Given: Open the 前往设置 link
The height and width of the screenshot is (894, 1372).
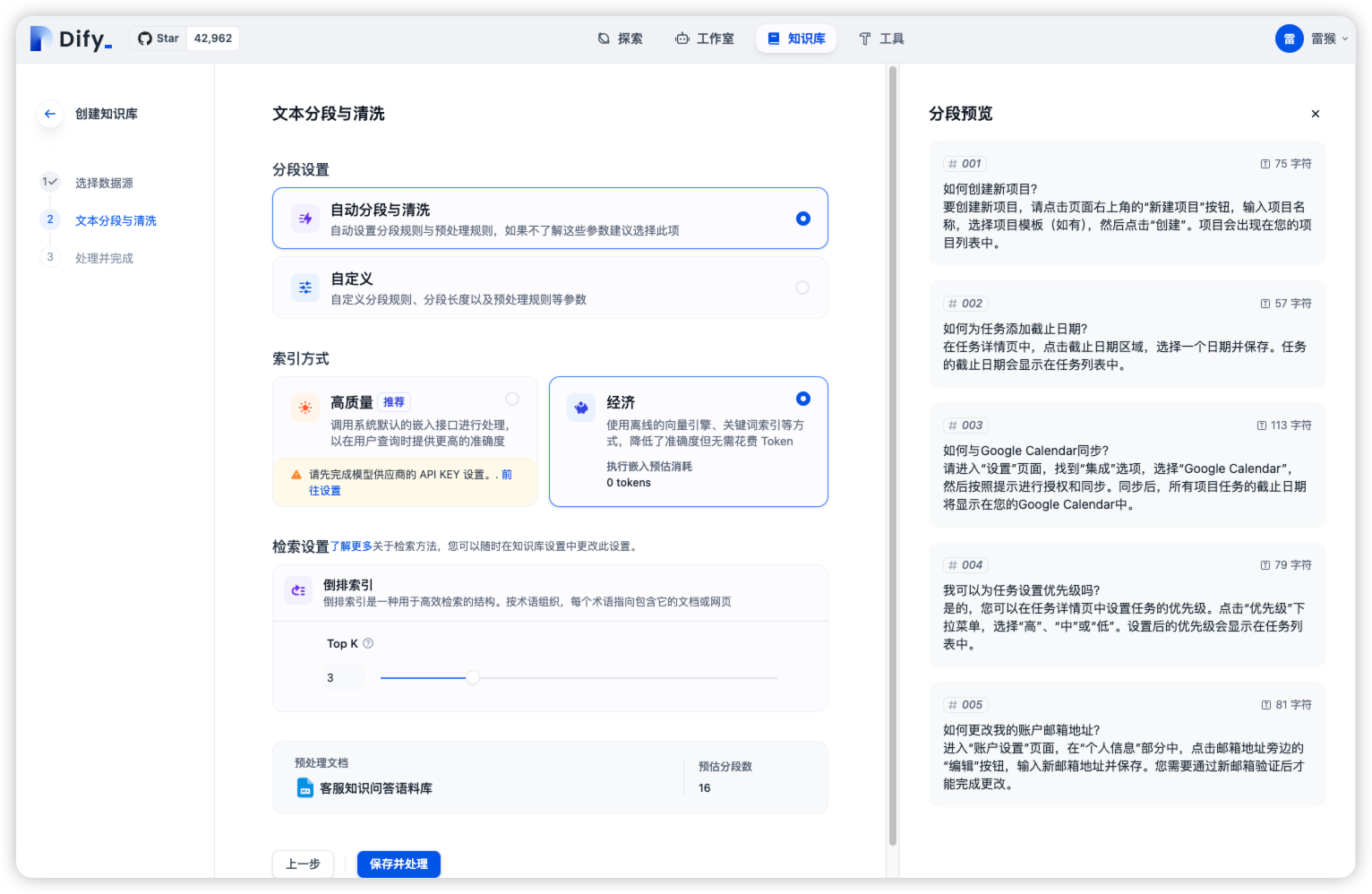Looking at the screenshot, I should 325,490.
